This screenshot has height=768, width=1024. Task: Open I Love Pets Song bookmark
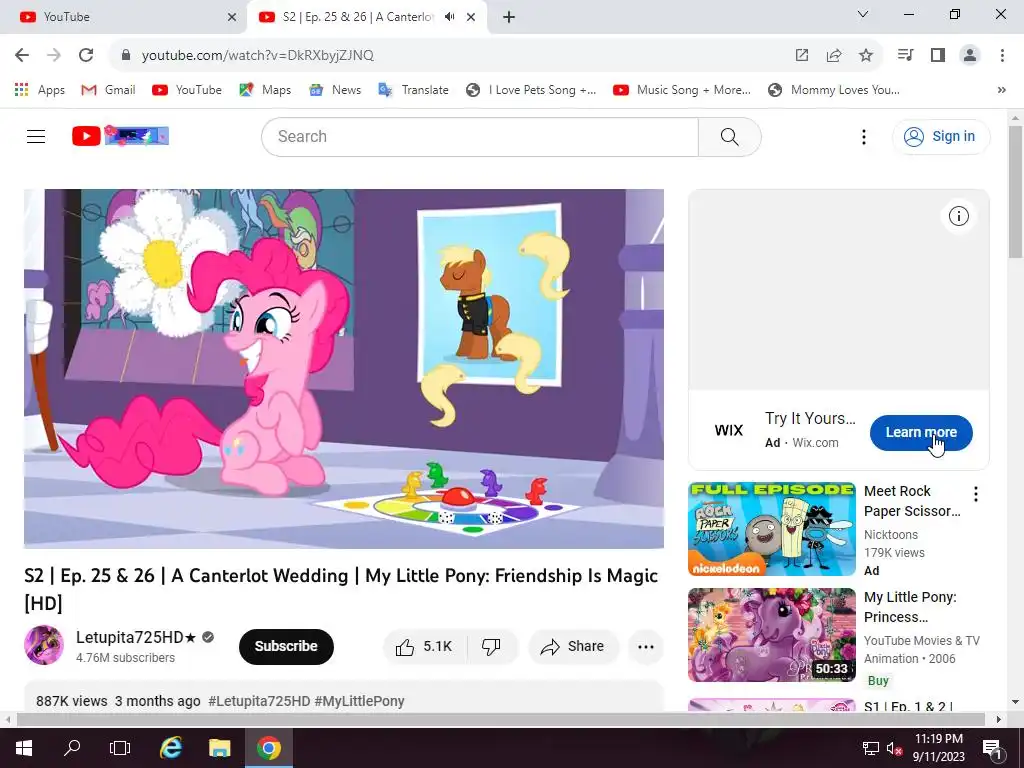click(531, 89)
